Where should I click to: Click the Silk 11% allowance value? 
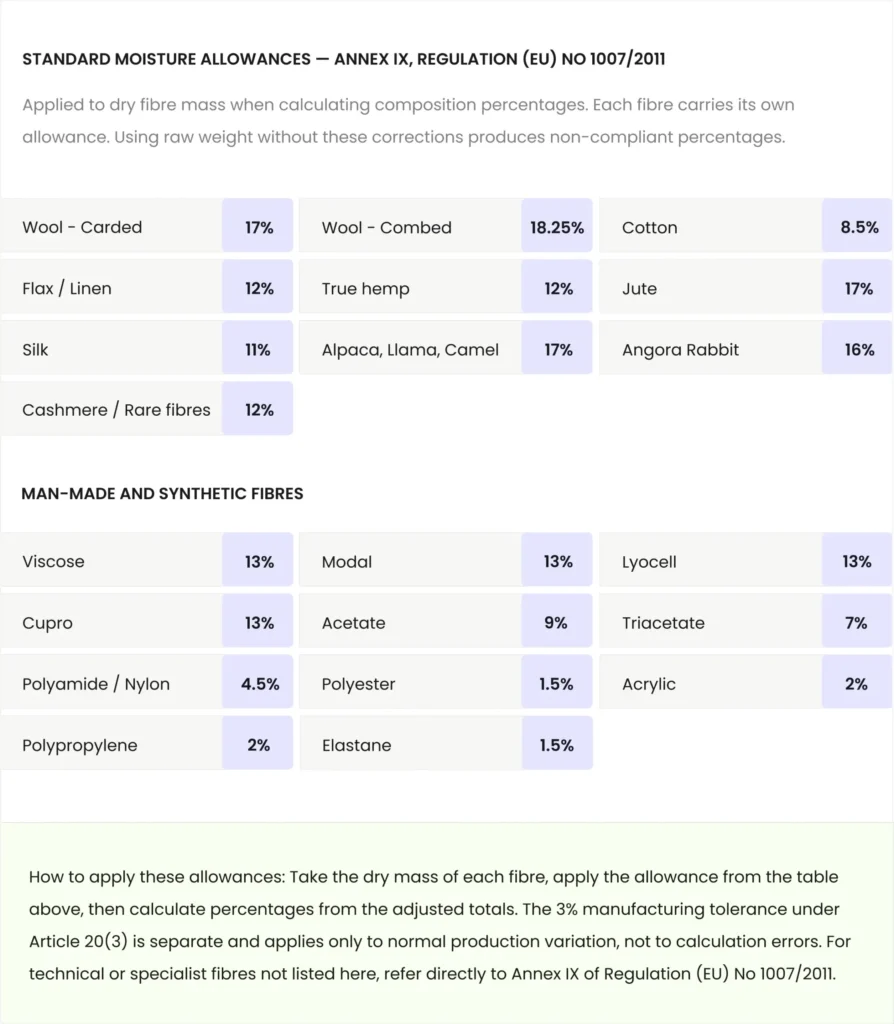tap(257, 348)
